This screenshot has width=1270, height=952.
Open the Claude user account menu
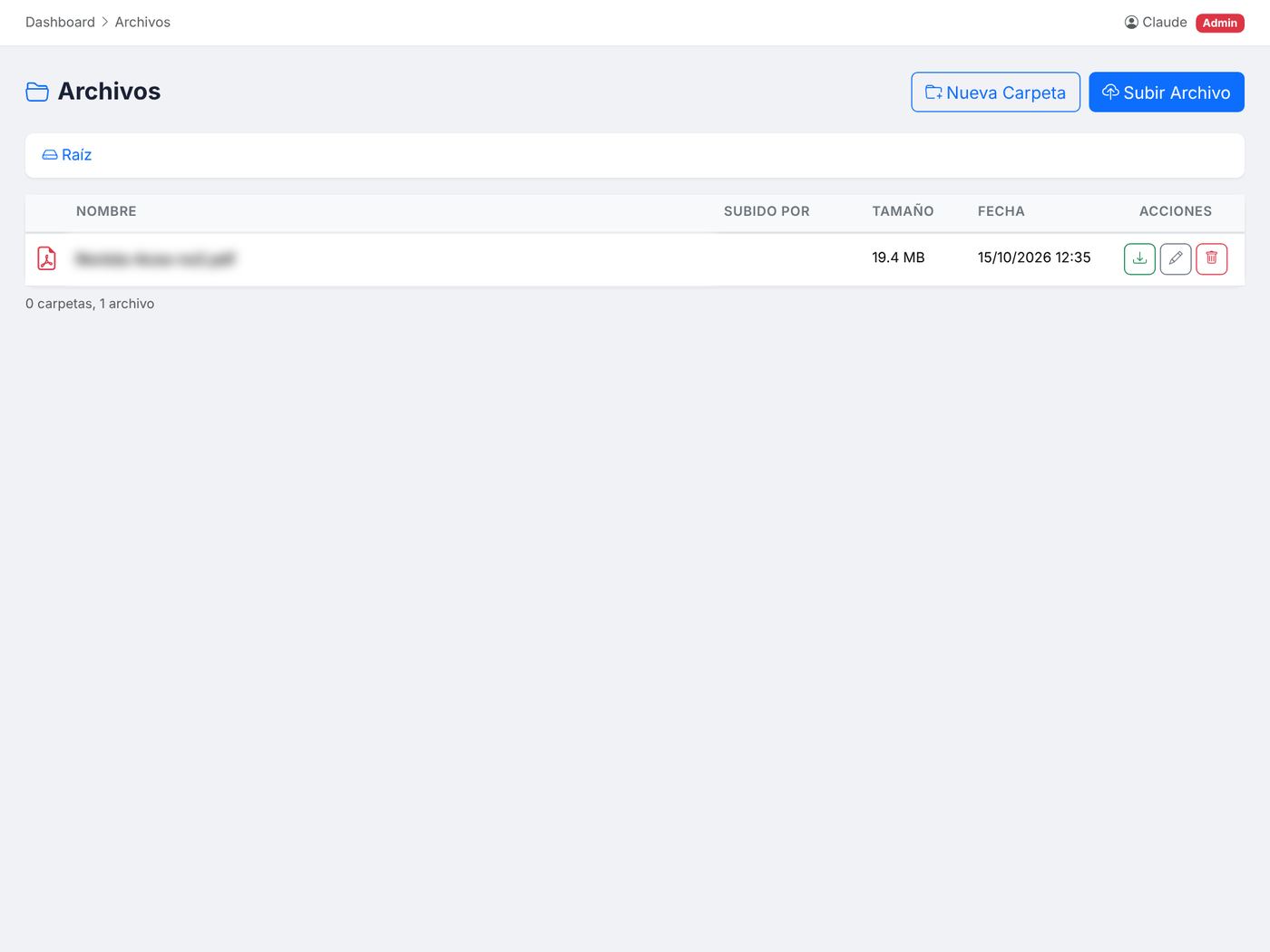(x=1156, y=23)
